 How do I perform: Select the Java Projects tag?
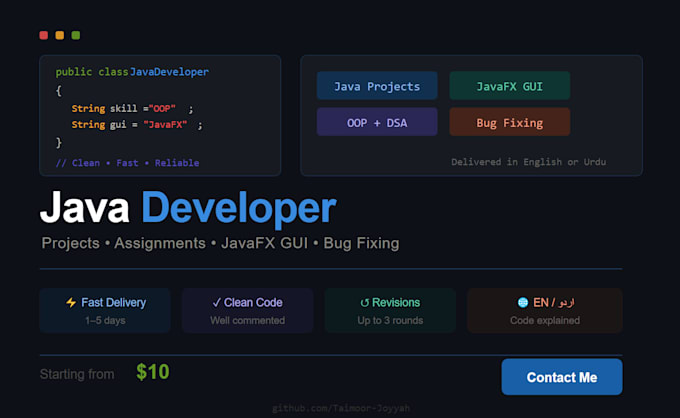coord(377,86)
